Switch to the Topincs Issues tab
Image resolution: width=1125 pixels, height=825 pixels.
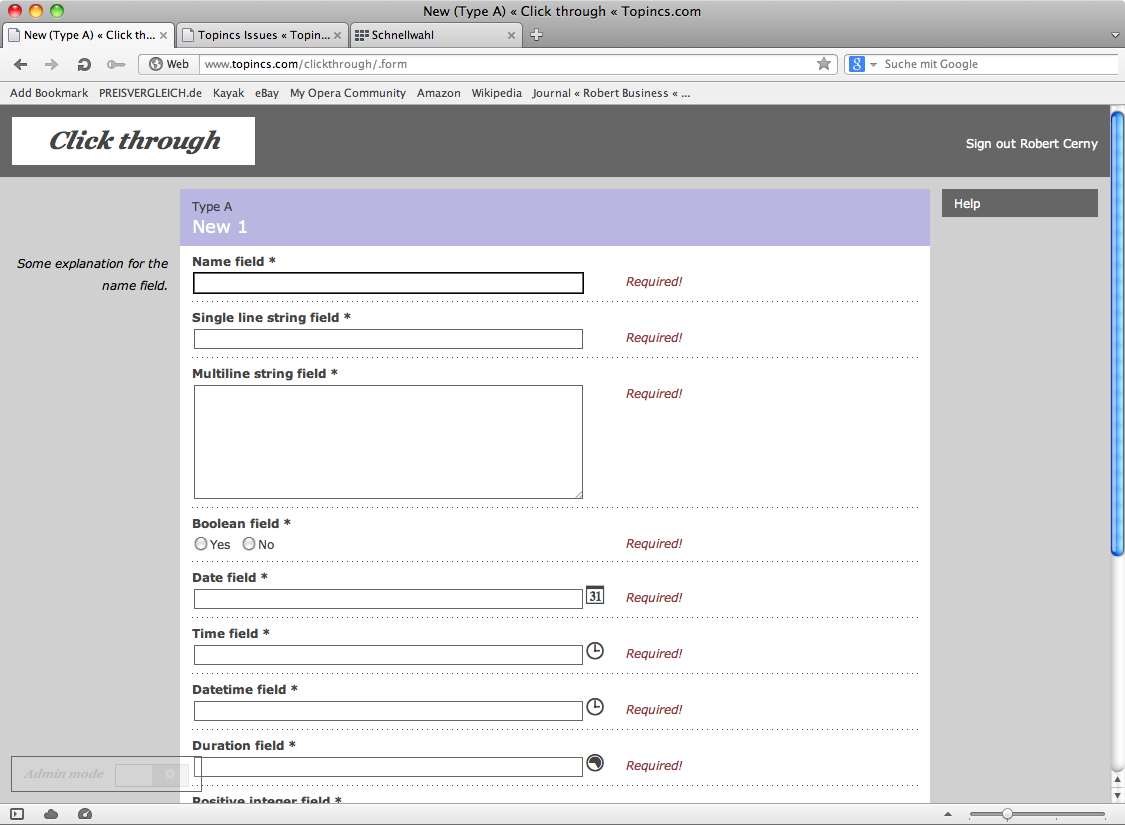(263, 35)
